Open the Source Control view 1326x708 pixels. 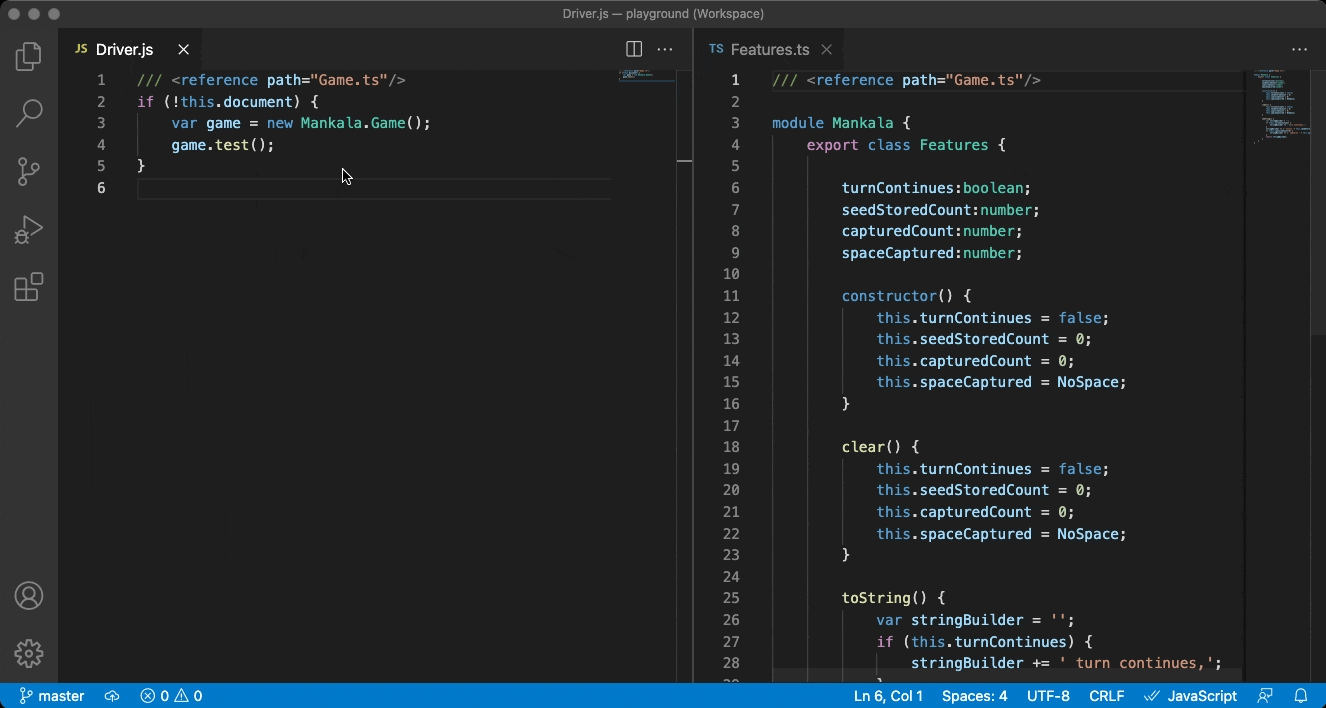[29, 172]
